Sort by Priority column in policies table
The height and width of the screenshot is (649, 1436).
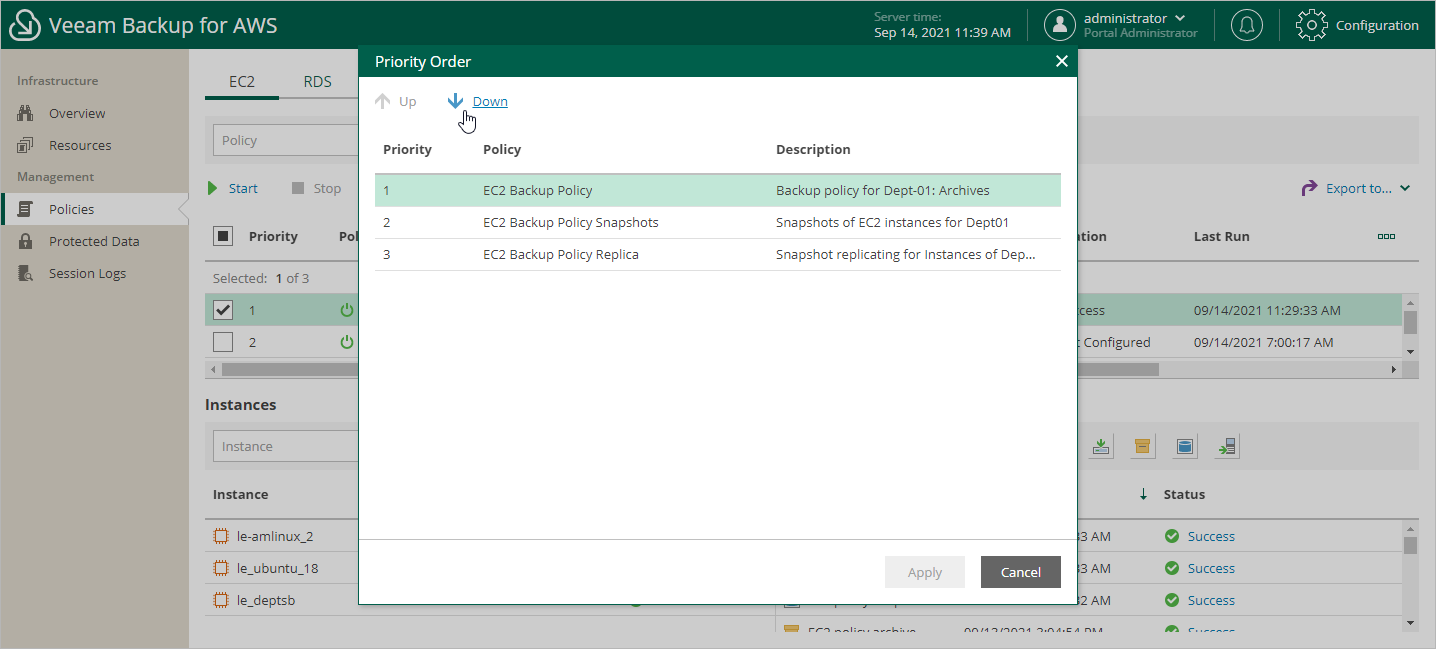273,236
